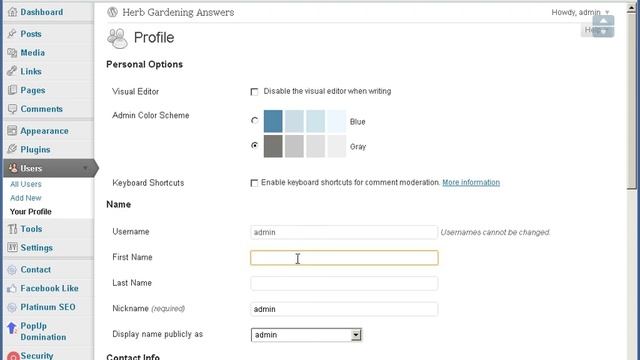
Task: Click the WordPress logo beside site title
Action: click(112, 12)
